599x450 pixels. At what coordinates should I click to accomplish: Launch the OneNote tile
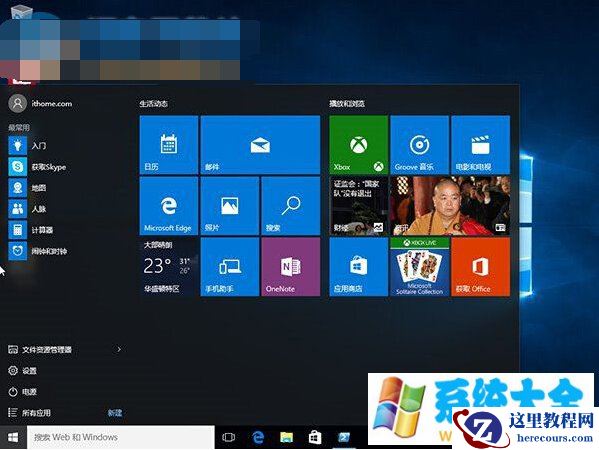291,267
